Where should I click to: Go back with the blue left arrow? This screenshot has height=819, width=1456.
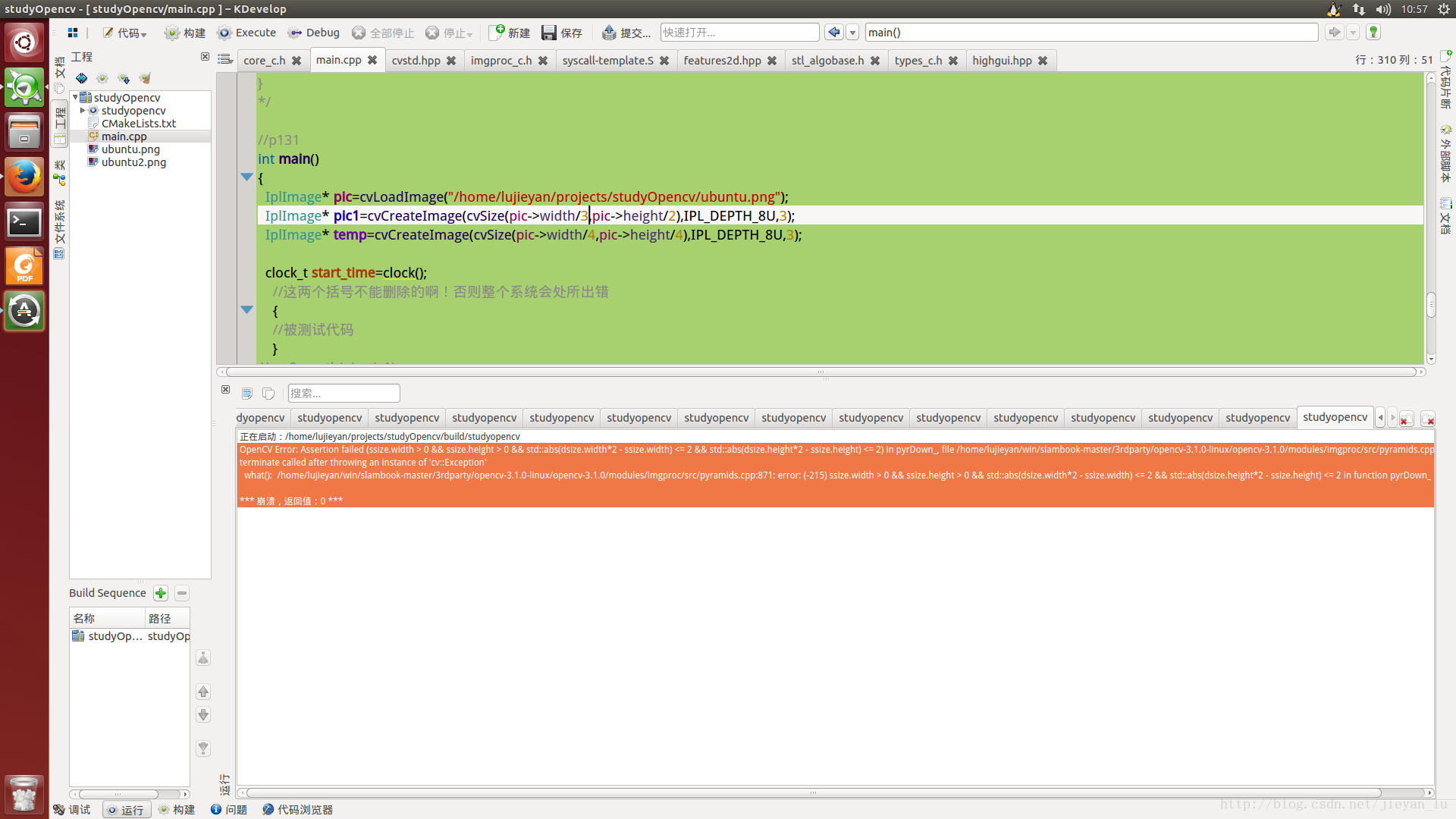pos(834,32)
